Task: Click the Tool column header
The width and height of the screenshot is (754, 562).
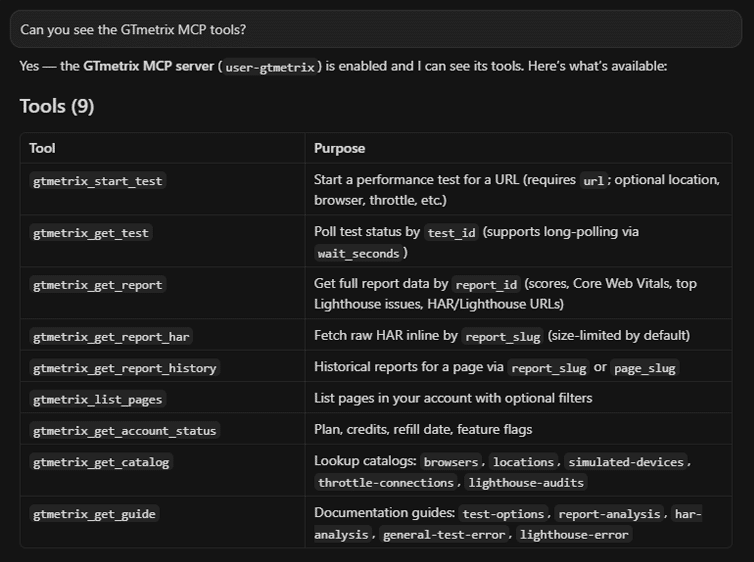Action: (42, 148)
